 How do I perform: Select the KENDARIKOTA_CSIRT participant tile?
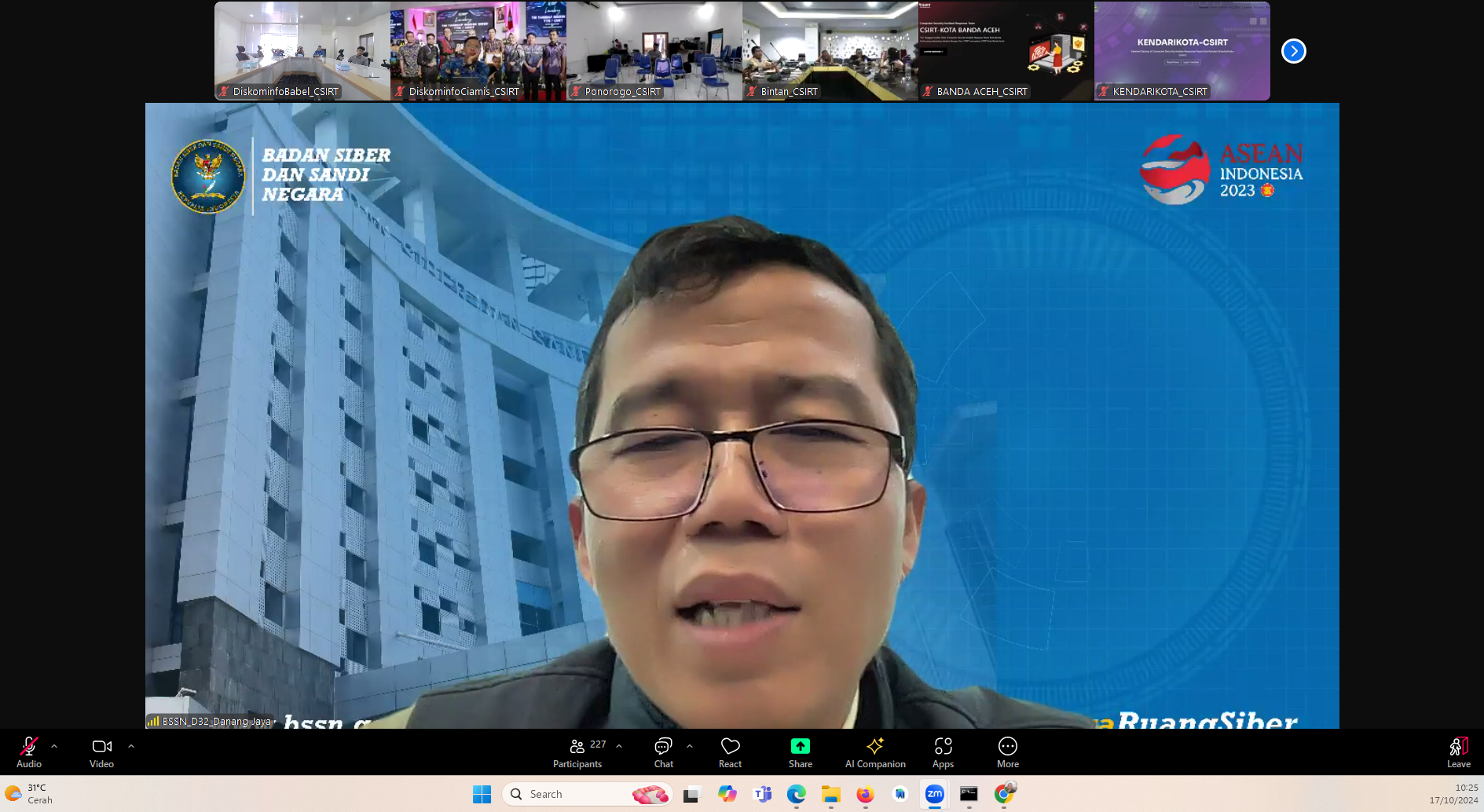click(x=1182, y=51)
